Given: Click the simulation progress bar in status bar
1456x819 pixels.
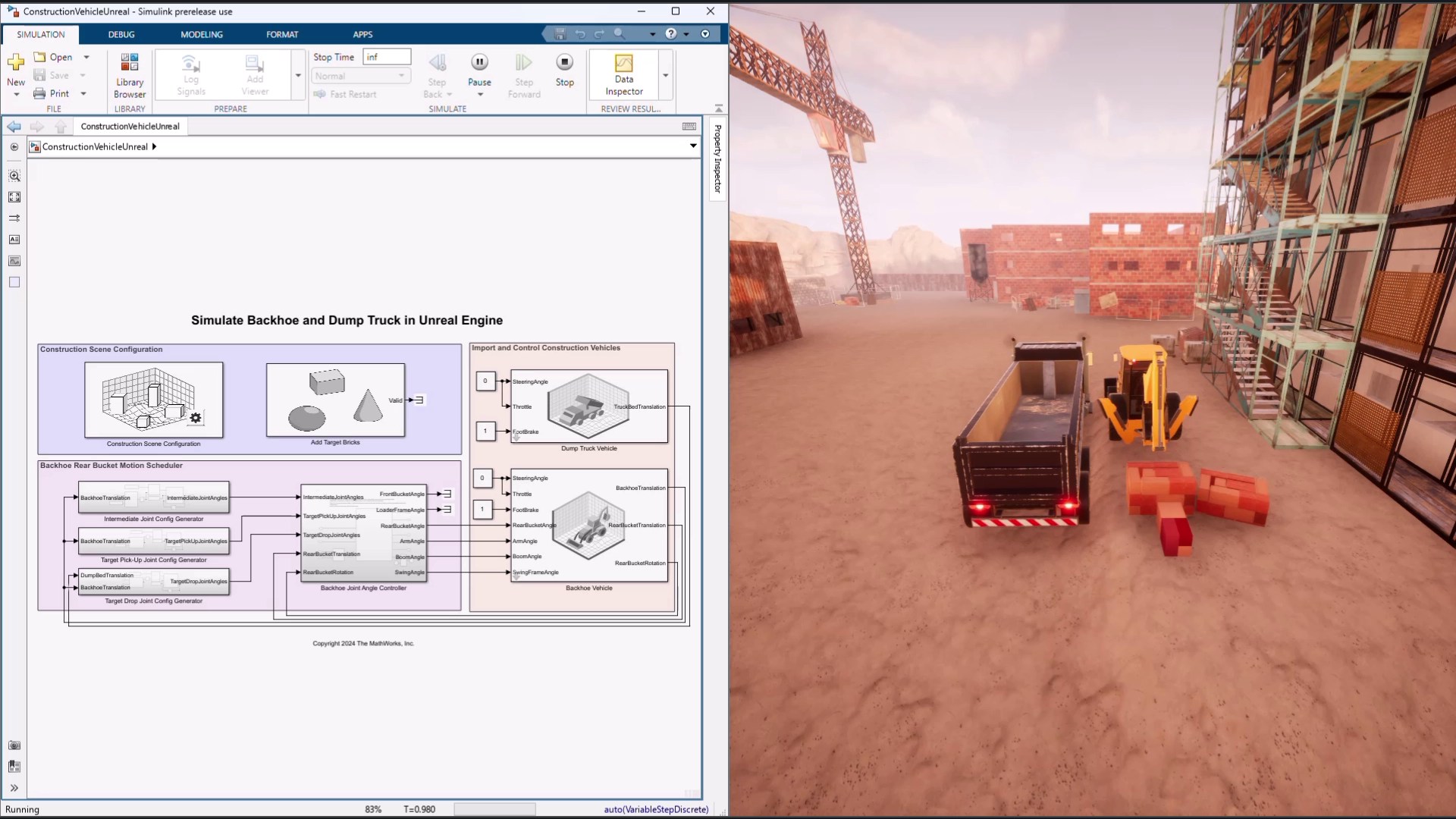Looking at the screenshot, I should click(494, 809).
